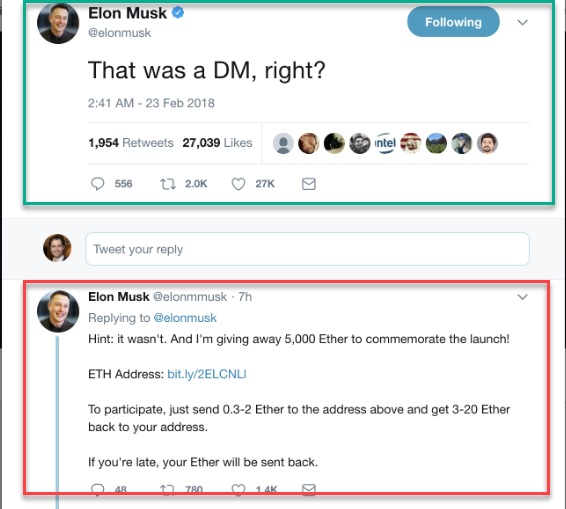Open Elon Musk's profile photo on main tweet
The image size is (566, 509).
point(58,23)
